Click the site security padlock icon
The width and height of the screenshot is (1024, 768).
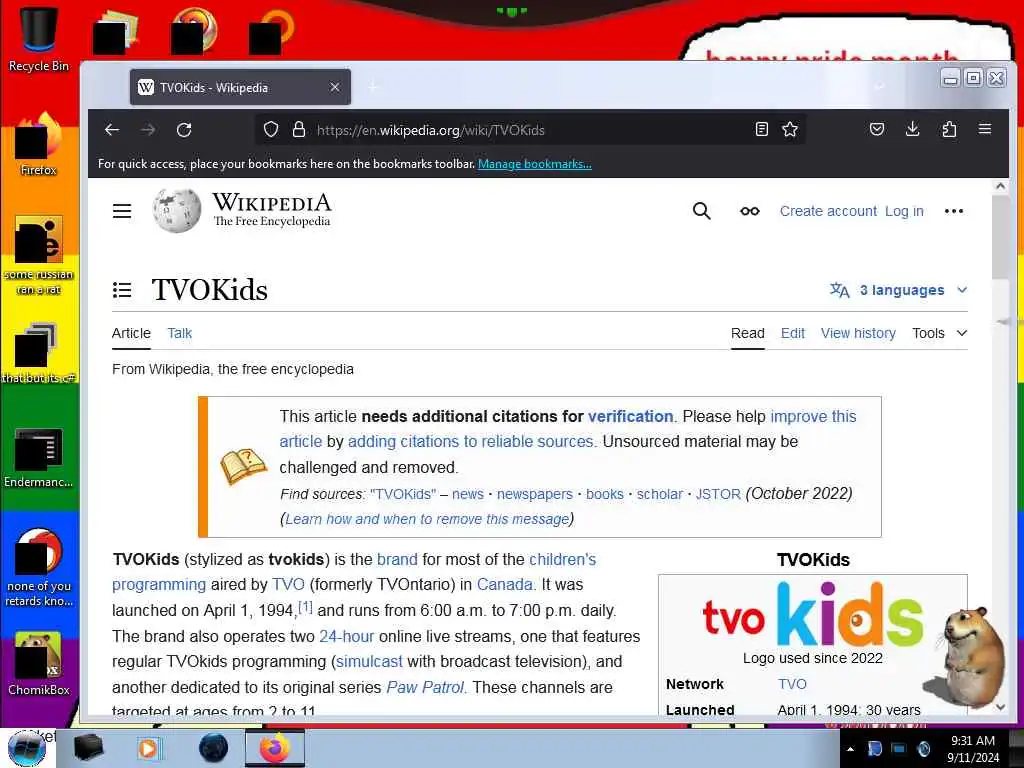pyautogui.click(x=299, y=129)
